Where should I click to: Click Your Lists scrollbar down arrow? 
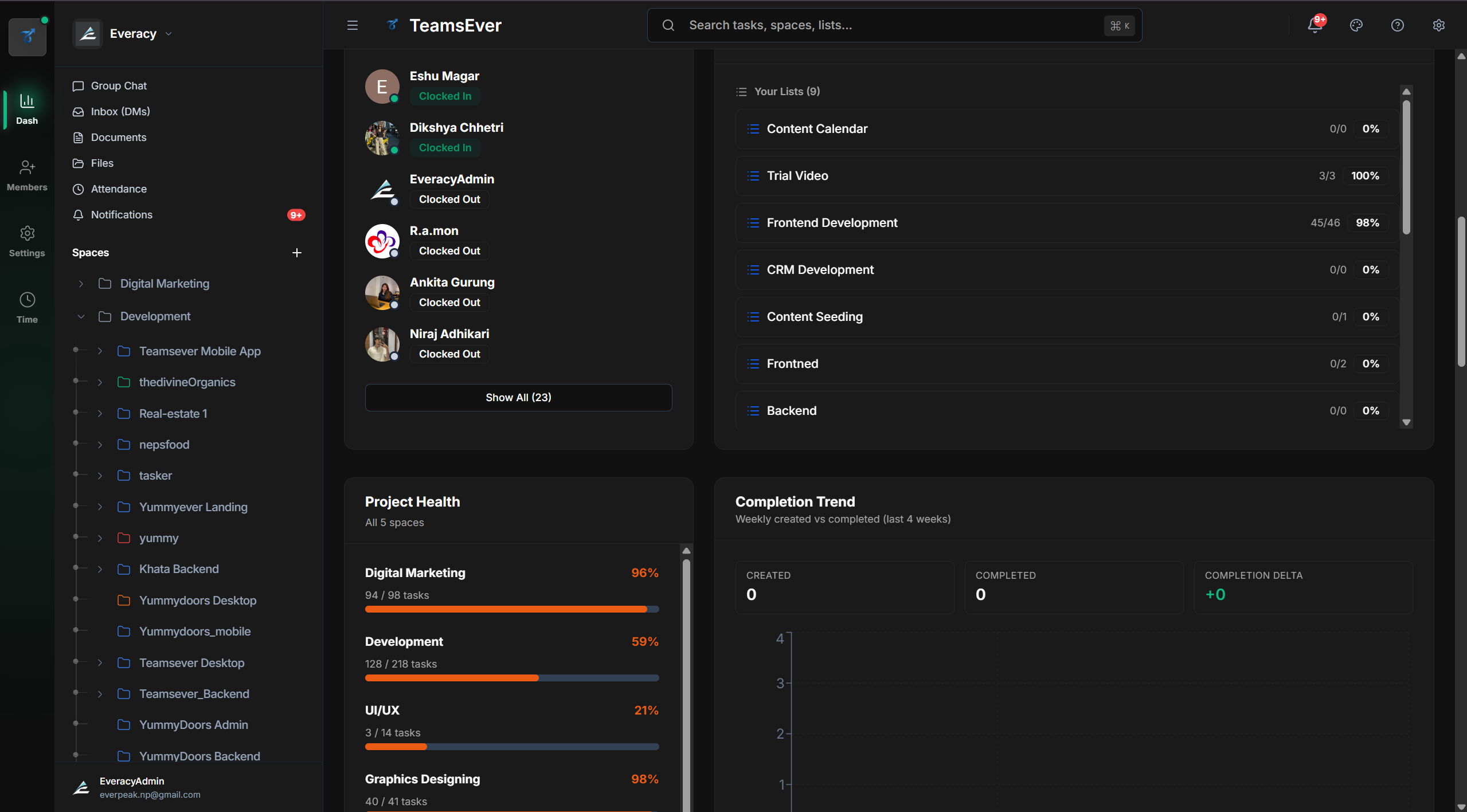(1406, 422)
